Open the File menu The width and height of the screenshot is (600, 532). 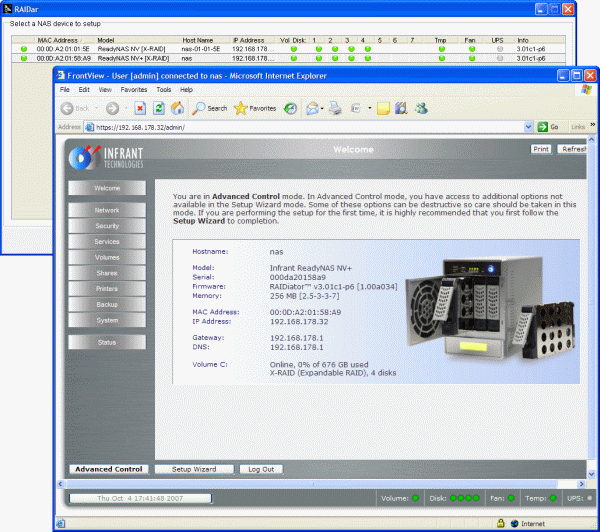coord(65,90)
